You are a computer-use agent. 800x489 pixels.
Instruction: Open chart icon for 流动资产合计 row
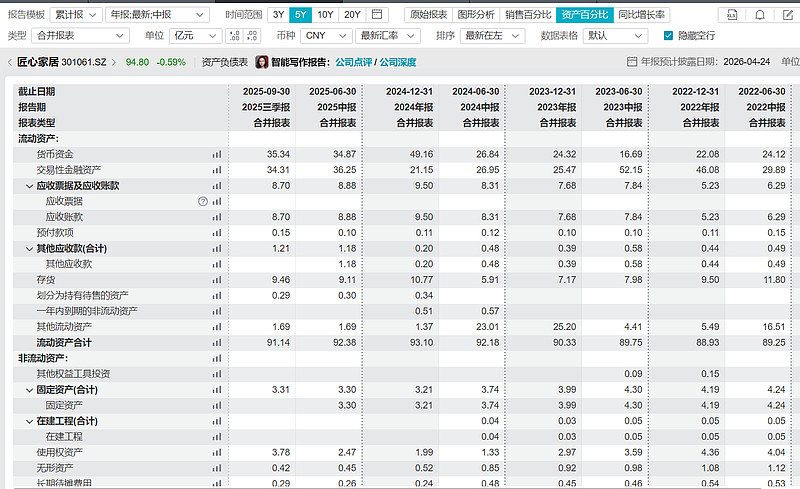pos(216,342)
